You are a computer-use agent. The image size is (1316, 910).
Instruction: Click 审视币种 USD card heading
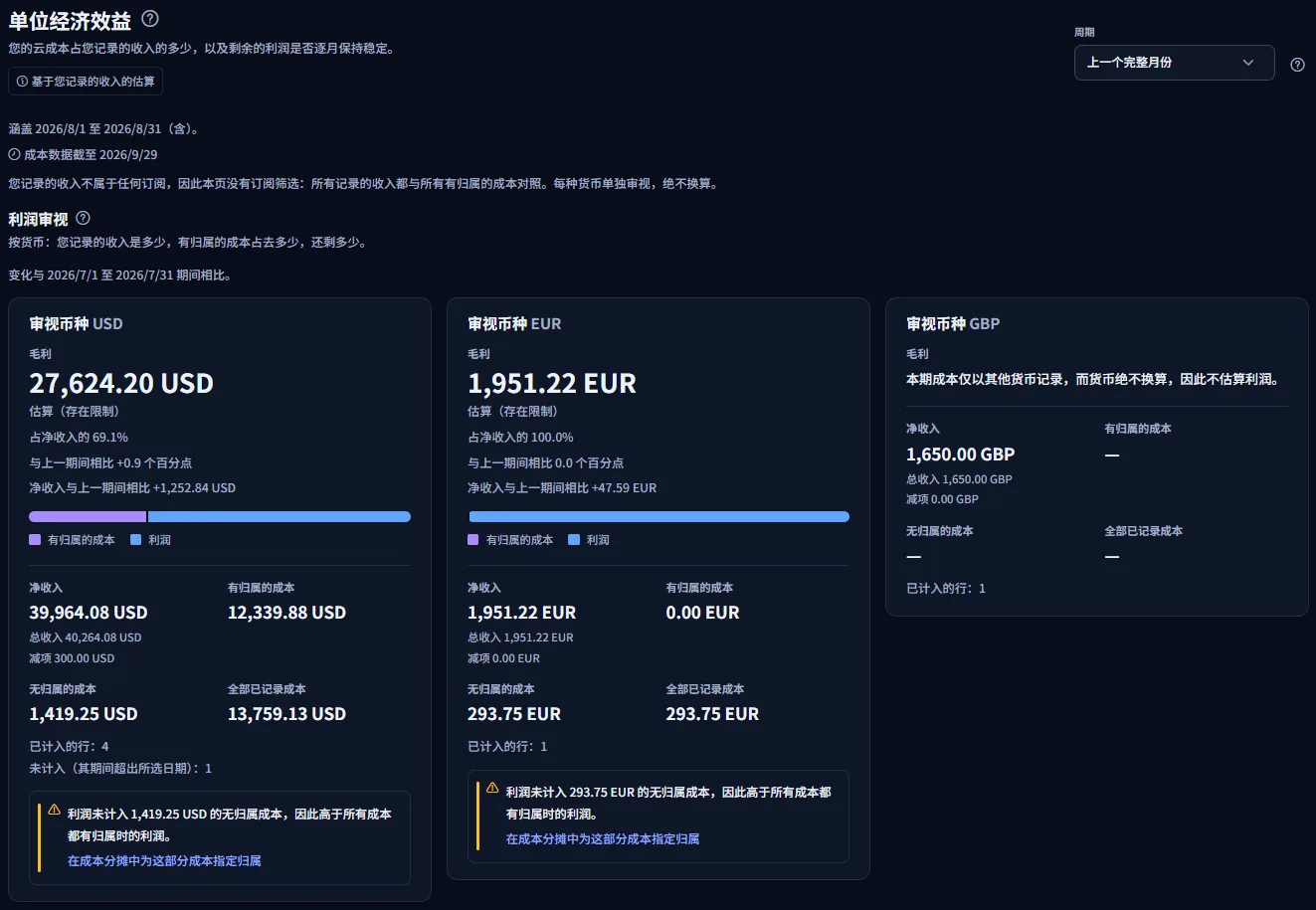[x=76, y=324]
